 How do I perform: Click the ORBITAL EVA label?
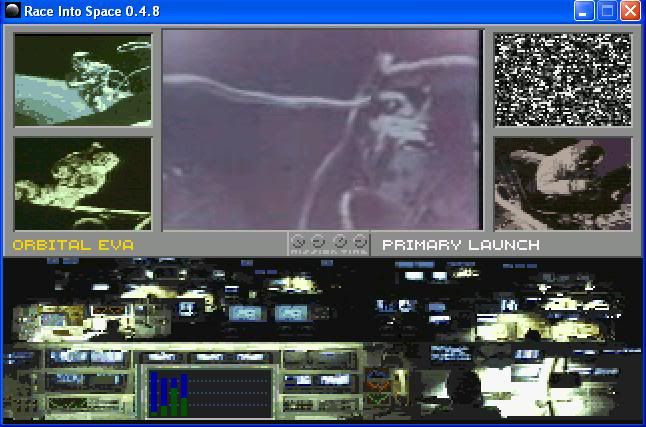(73, 245)
